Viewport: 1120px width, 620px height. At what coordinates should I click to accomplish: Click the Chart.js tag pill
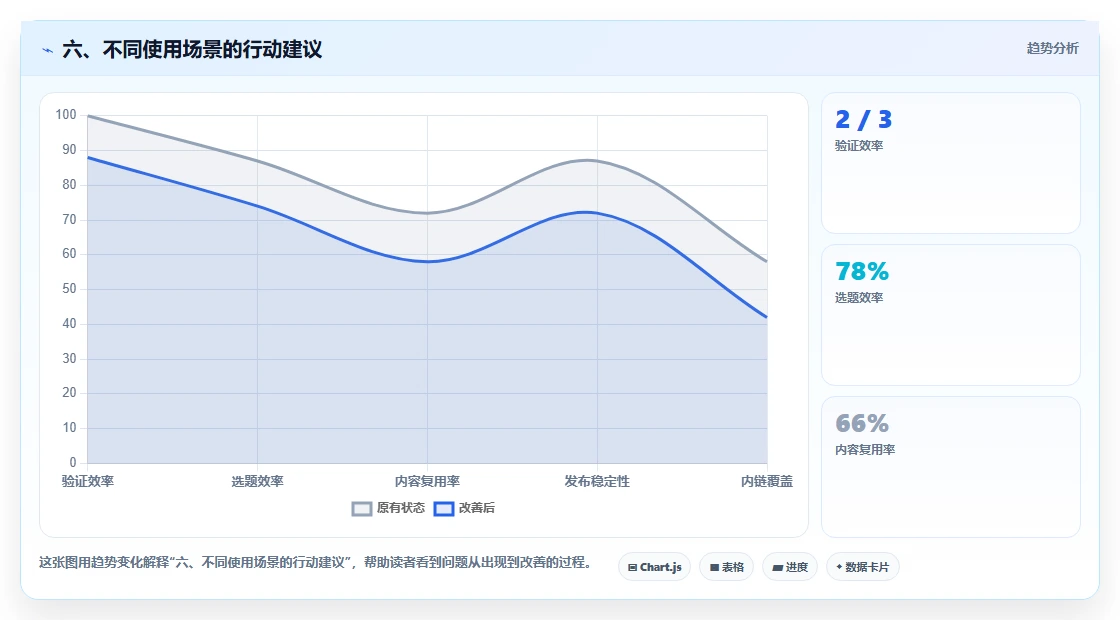click(x=654, y=567)
